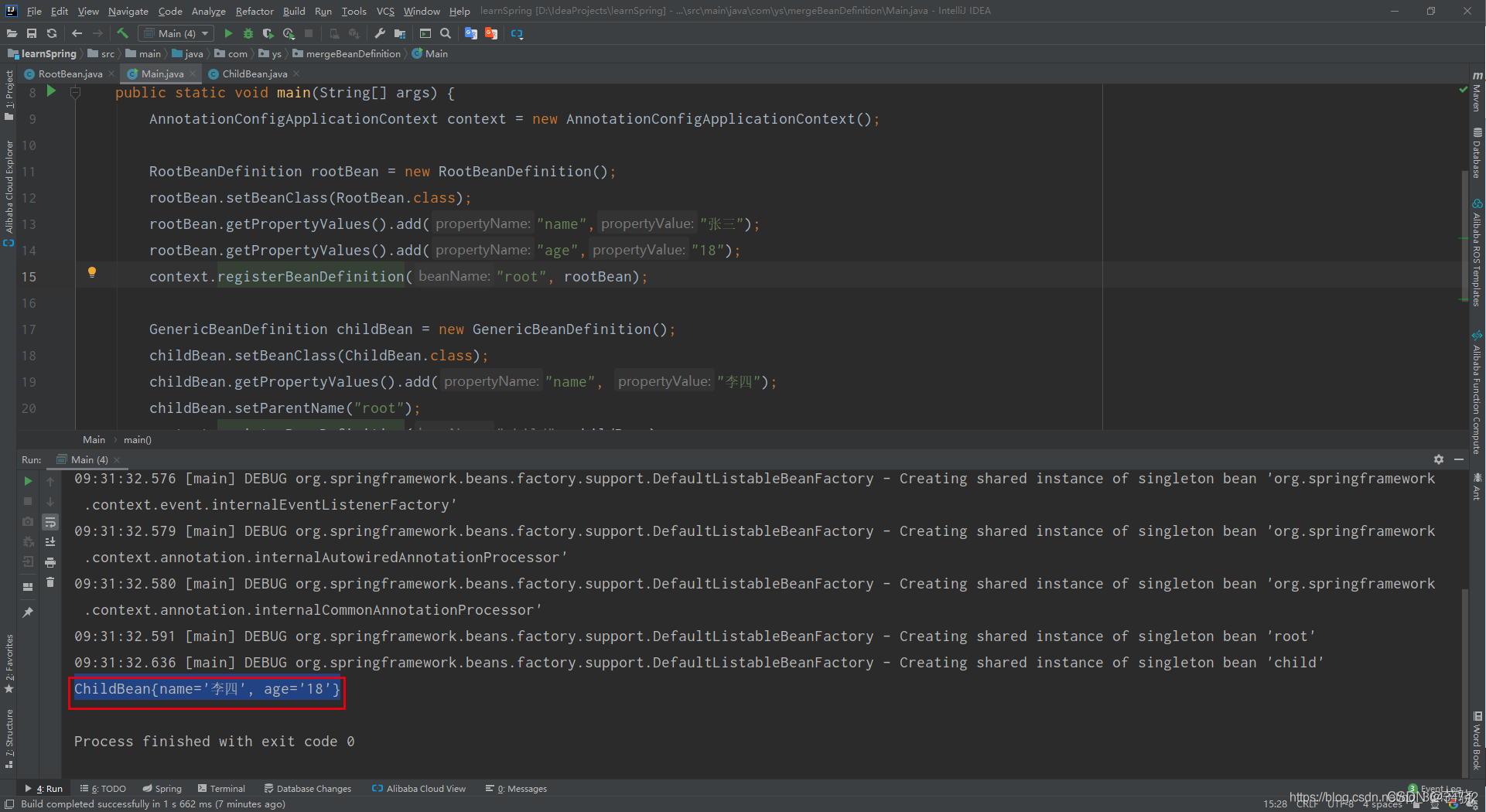The height and width of the screenshot is (812, 1486).
Task: Print console output with the printer icon
Action: (50, 562)
